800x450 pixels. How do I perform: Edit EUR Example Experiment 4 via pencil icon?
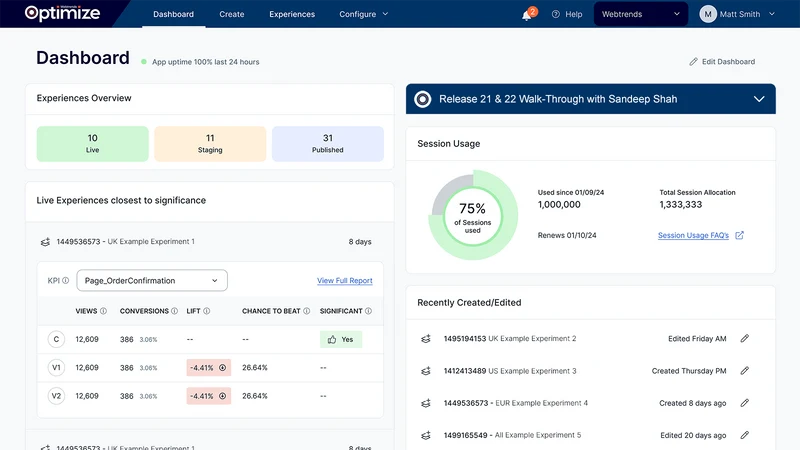[745, 403]
